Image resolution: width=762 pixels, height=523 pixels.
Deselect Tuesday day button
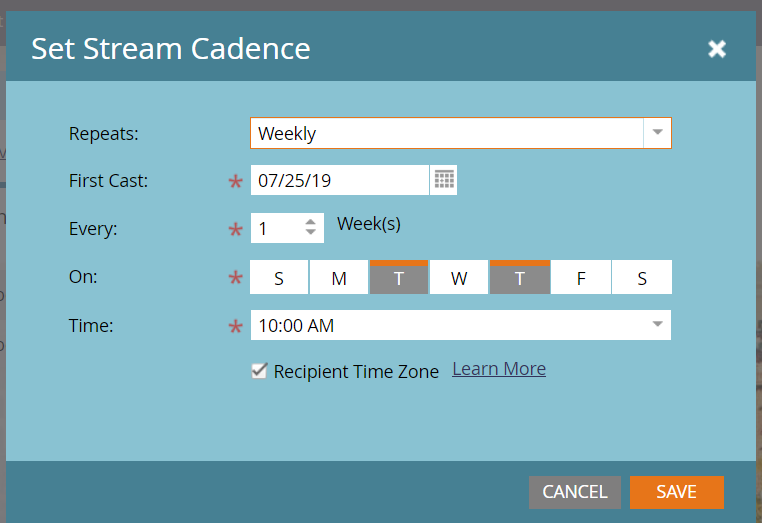click(399, 278)
